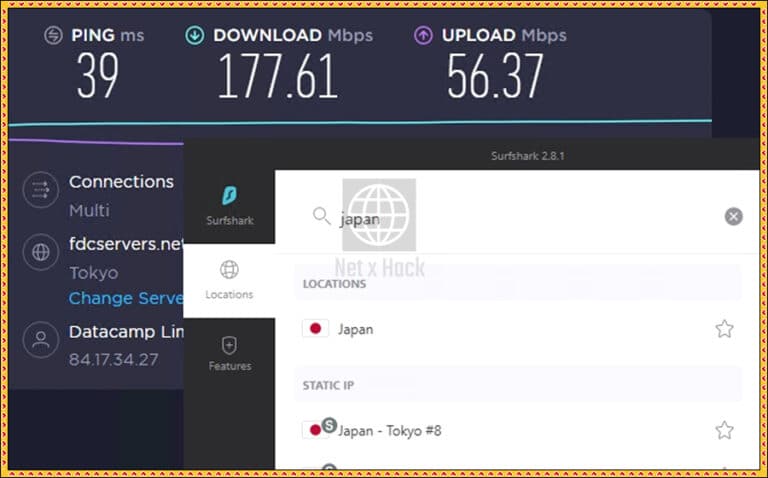Click the user icon beside Datacamp
Viewport: 768px width, 478px height.
pos(41,339)
